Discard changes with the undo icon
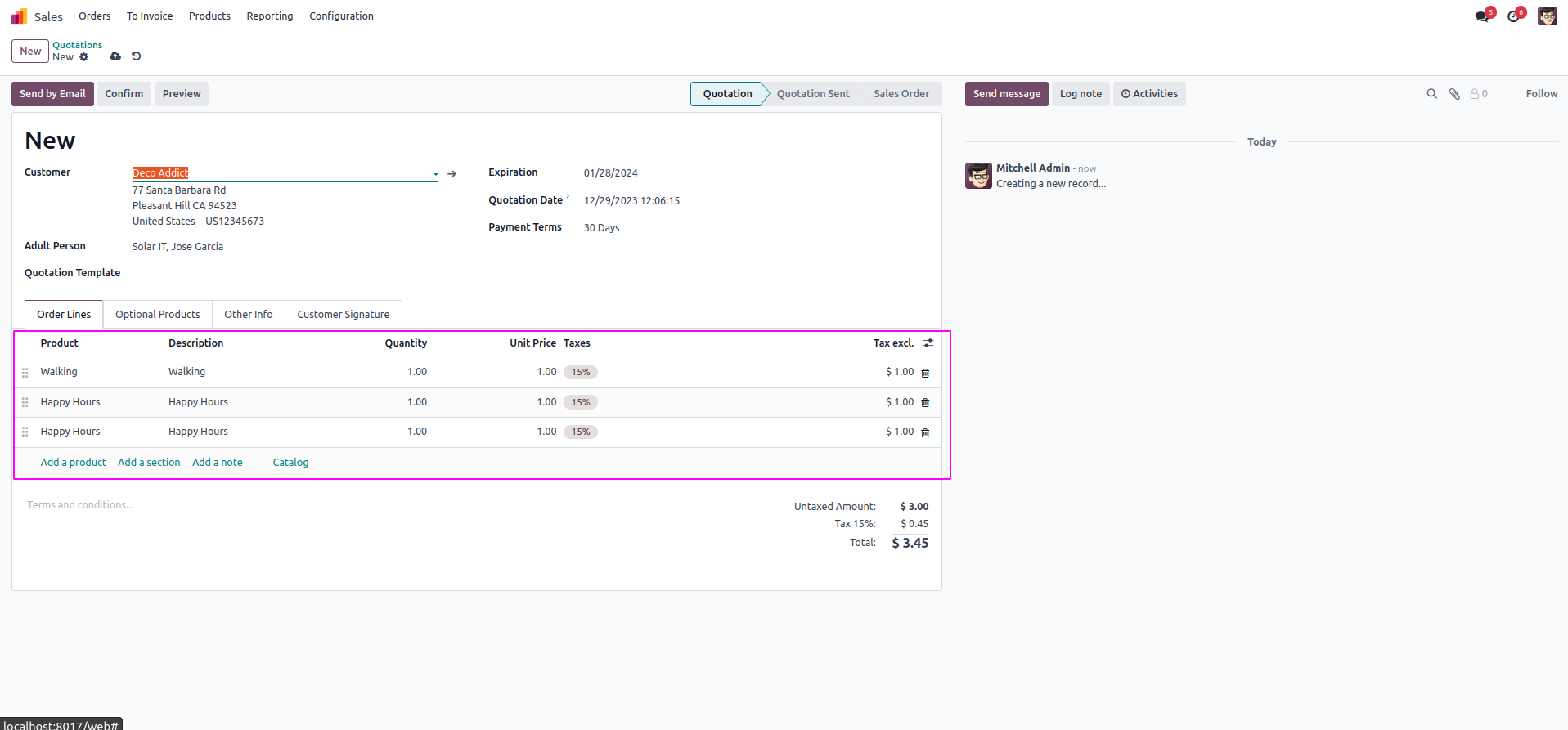 pyautogui.click(x=137, y=56)
